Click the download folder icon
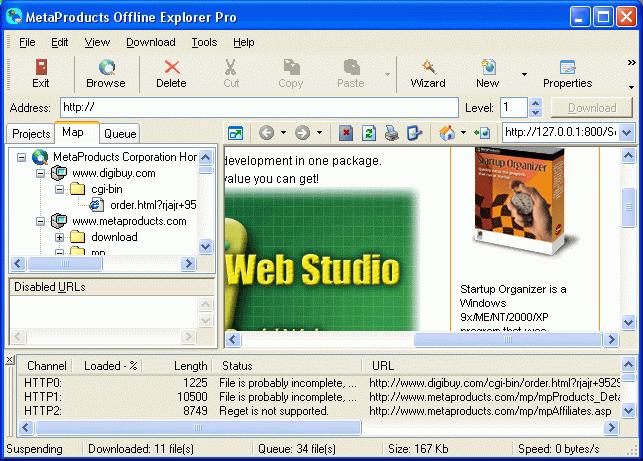This screenshot has height=461, width=643. (x=78, y=237)
